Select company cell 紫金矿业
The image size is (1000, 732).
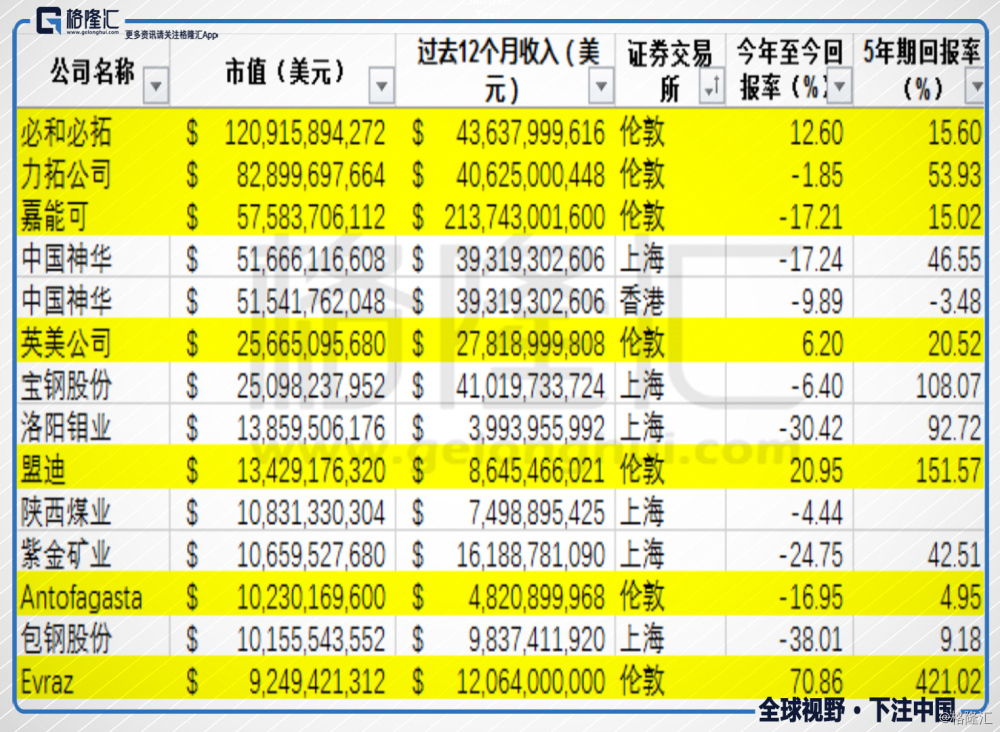66,554
